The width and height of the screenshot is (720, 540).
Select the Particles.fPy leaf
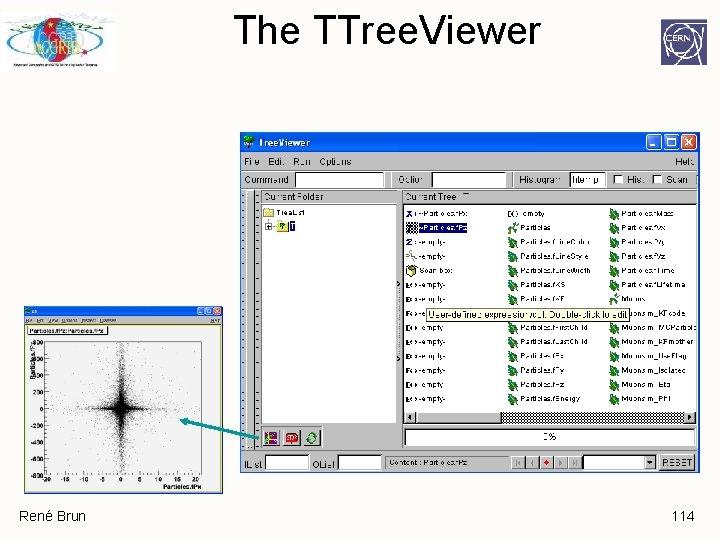(536, 370)
